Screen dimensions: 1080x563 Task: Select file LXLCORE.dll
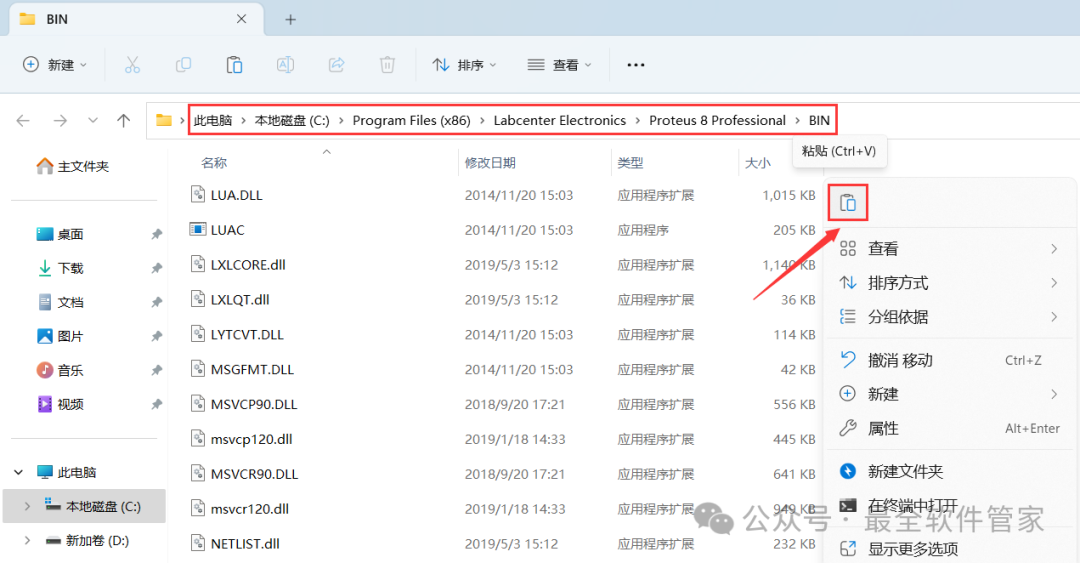pos(248,265)
